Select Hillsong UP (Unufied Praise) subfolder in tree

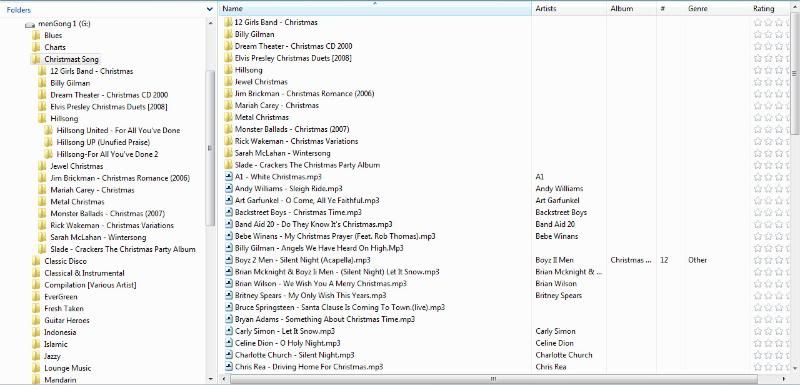103,142
